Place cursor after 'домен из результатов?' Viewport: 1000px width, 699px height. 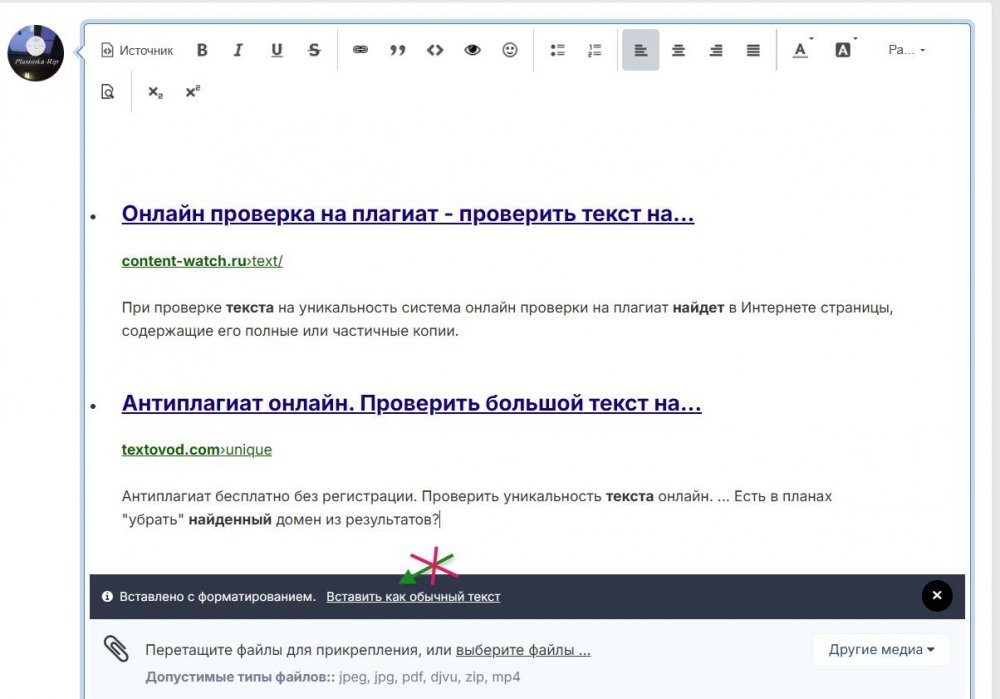point(440,520)
